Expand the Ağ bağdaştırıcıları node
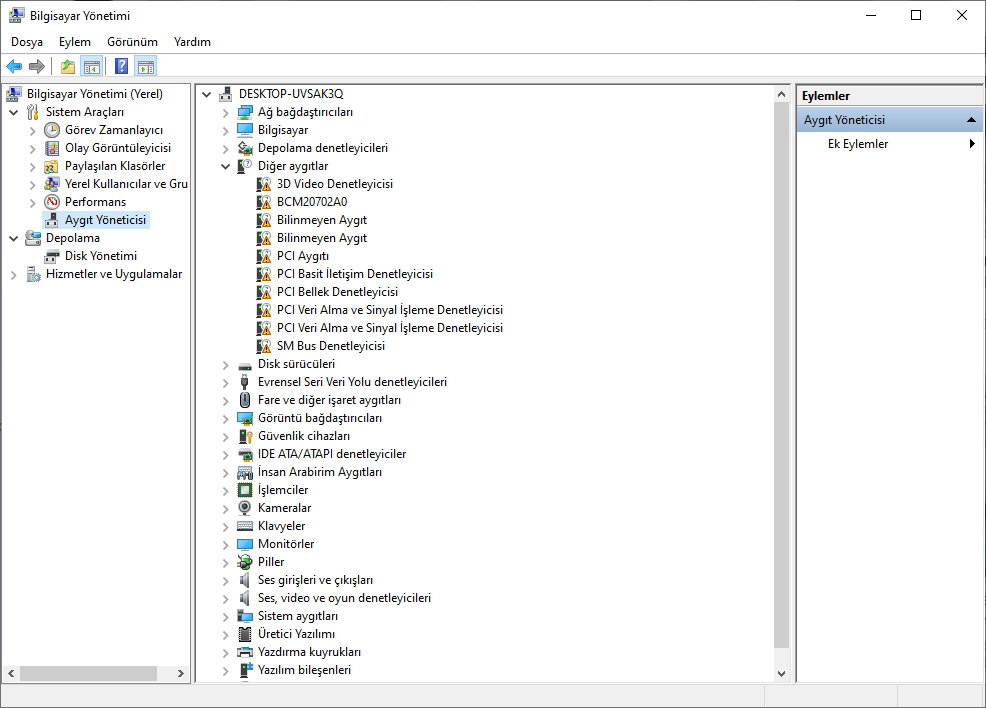This screenshot has width=986, height=708. pyautogui.click(x=226, y=112)
